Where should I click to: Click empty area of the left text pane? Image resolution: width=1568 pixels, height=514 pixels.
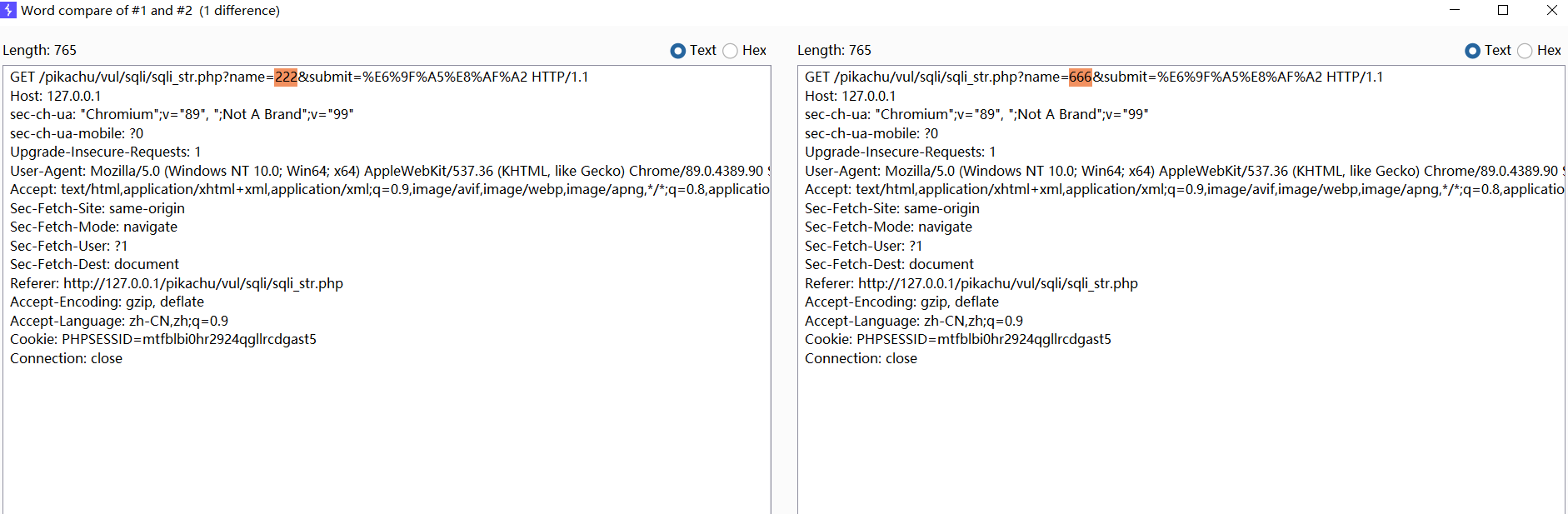[x=386, y=442]
